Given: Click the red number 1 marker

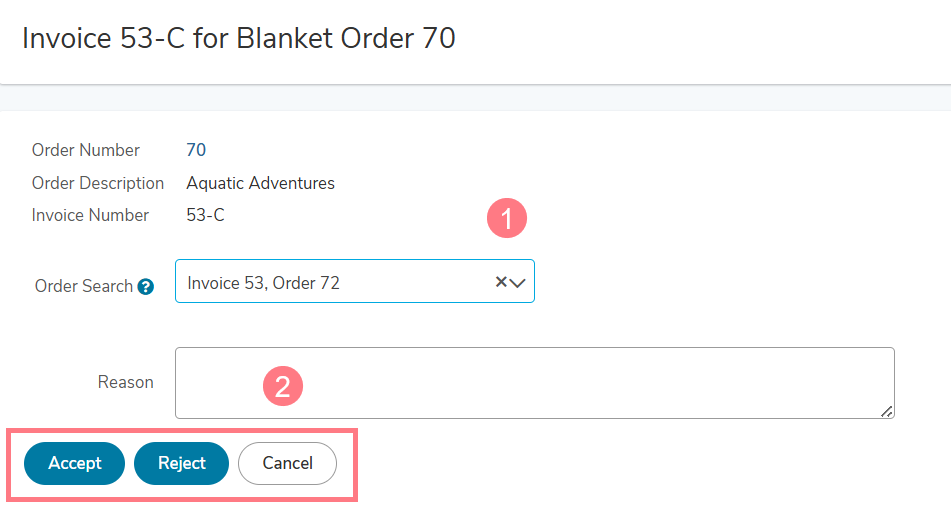Looking at the screenshot, I should click(x=507, y=218).
